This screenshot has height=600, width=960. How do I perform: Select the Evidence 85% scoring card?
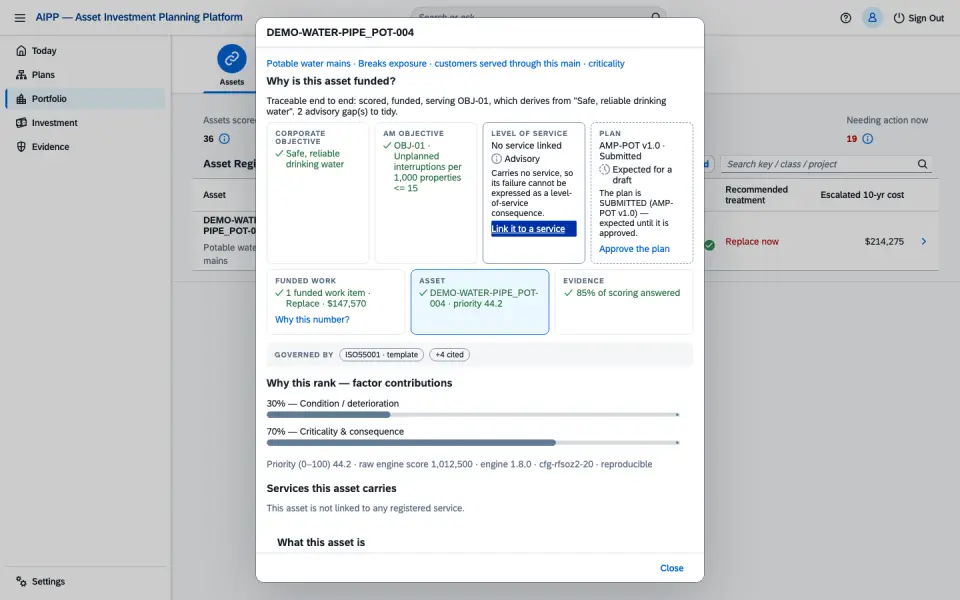tap(624, 302)
